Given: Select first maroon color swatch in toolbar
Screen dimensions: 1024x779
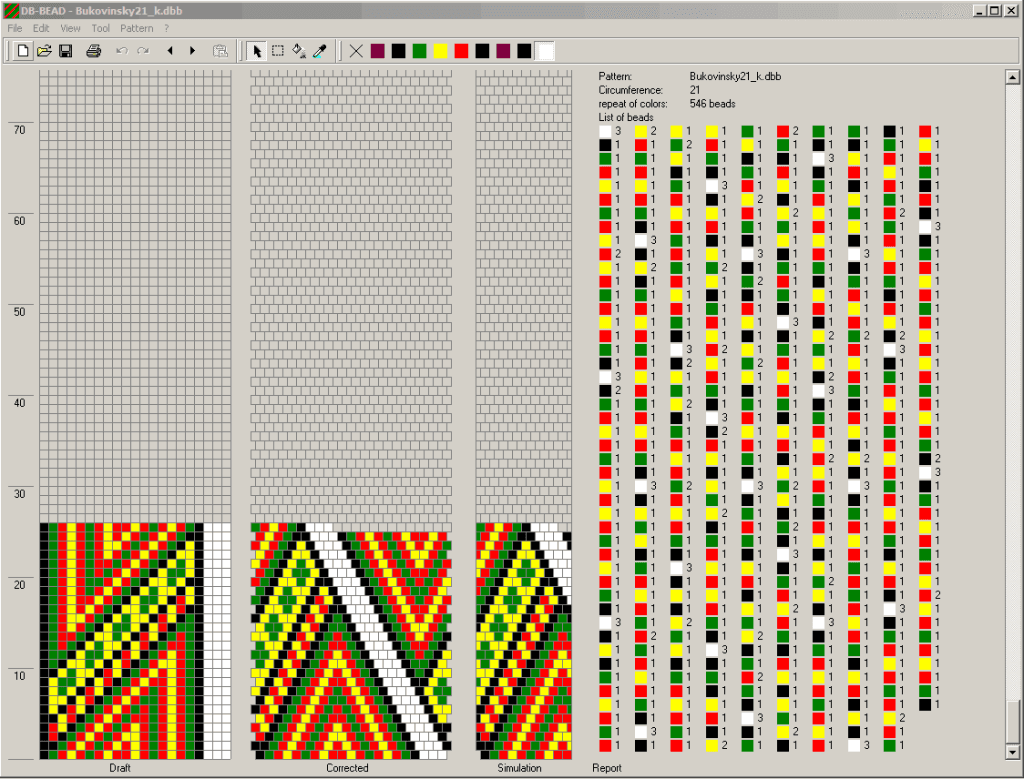Looking at the screenshot, I should [377, 51].
